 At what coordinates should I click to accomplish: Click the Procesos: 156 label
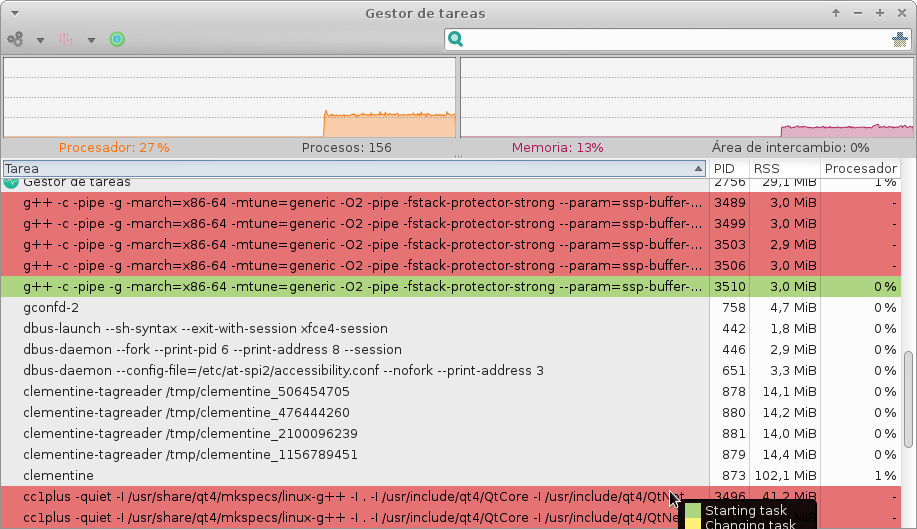[x=347, y=148]
